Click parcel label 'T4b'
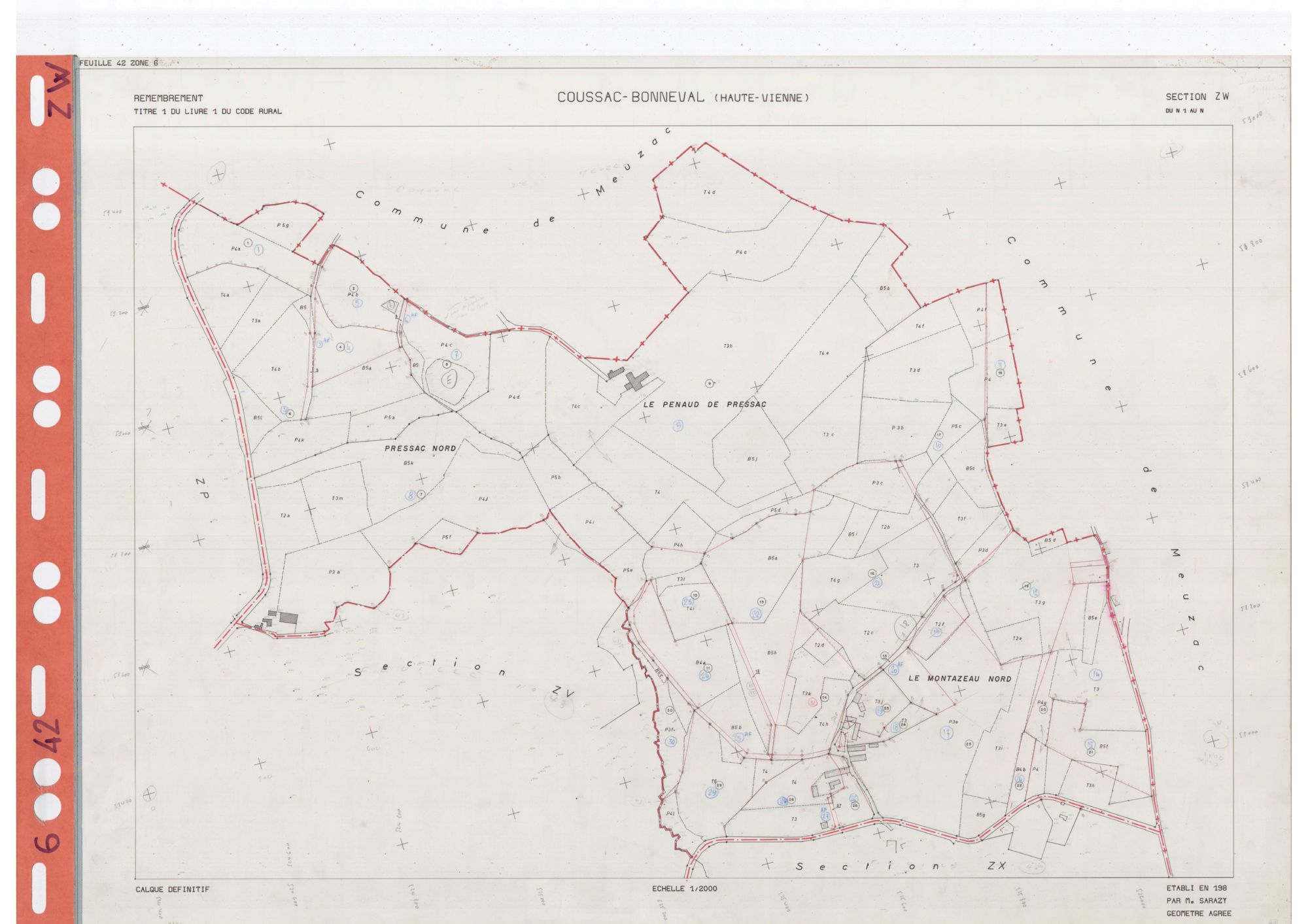Image resolution: width=1308 pixels, height=924 pixels. coord(276,369)
